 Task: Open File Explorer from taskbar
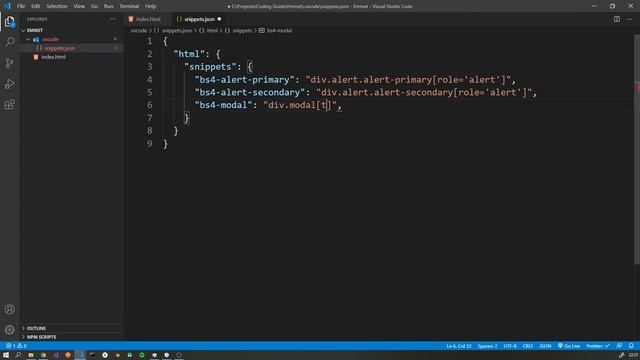(x=31, y=355)
